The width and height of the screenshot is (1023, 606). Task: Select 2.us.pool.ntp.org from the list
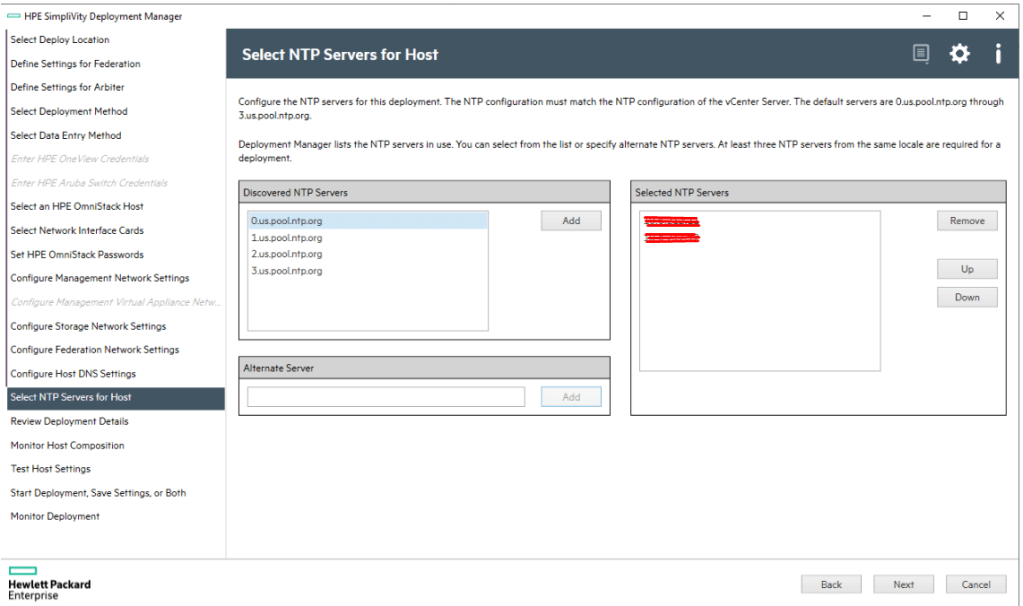click(x=287, y=254)
